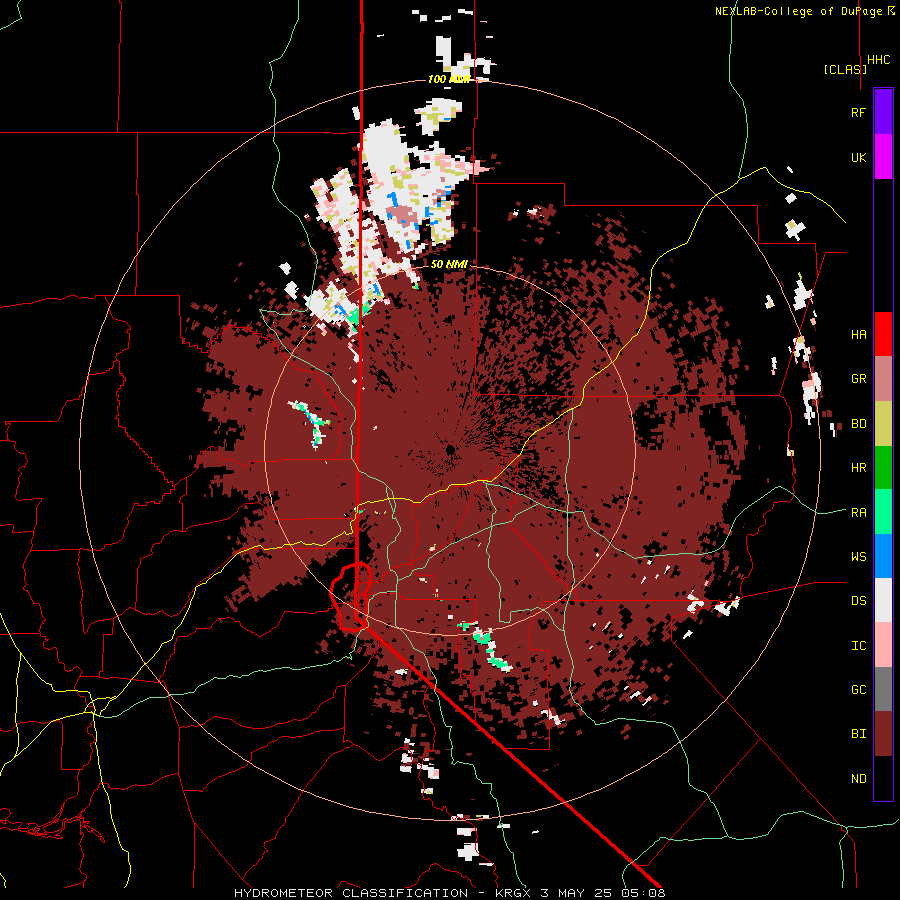The image size is (900, 900).
Task: Click the BD legend label
Action: pyautogui.click(x=858, y=424)
